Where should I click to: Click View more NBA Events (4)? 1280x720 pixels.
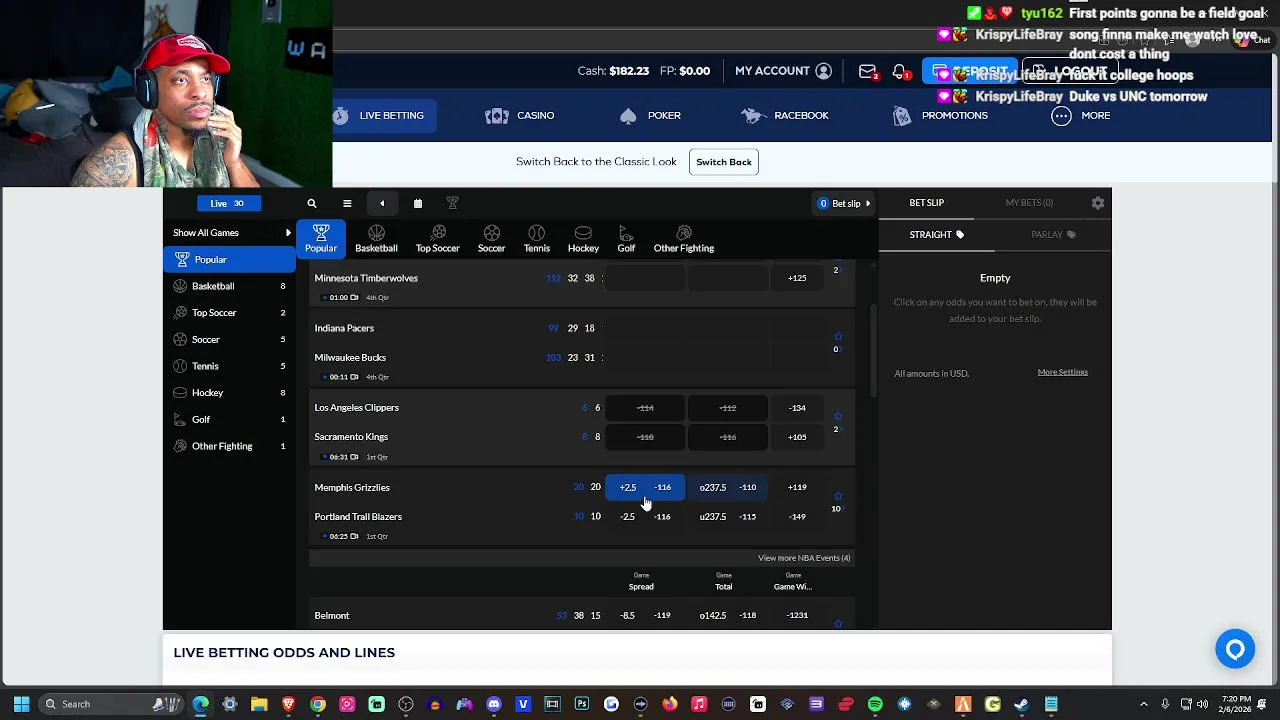click(804, 558)
